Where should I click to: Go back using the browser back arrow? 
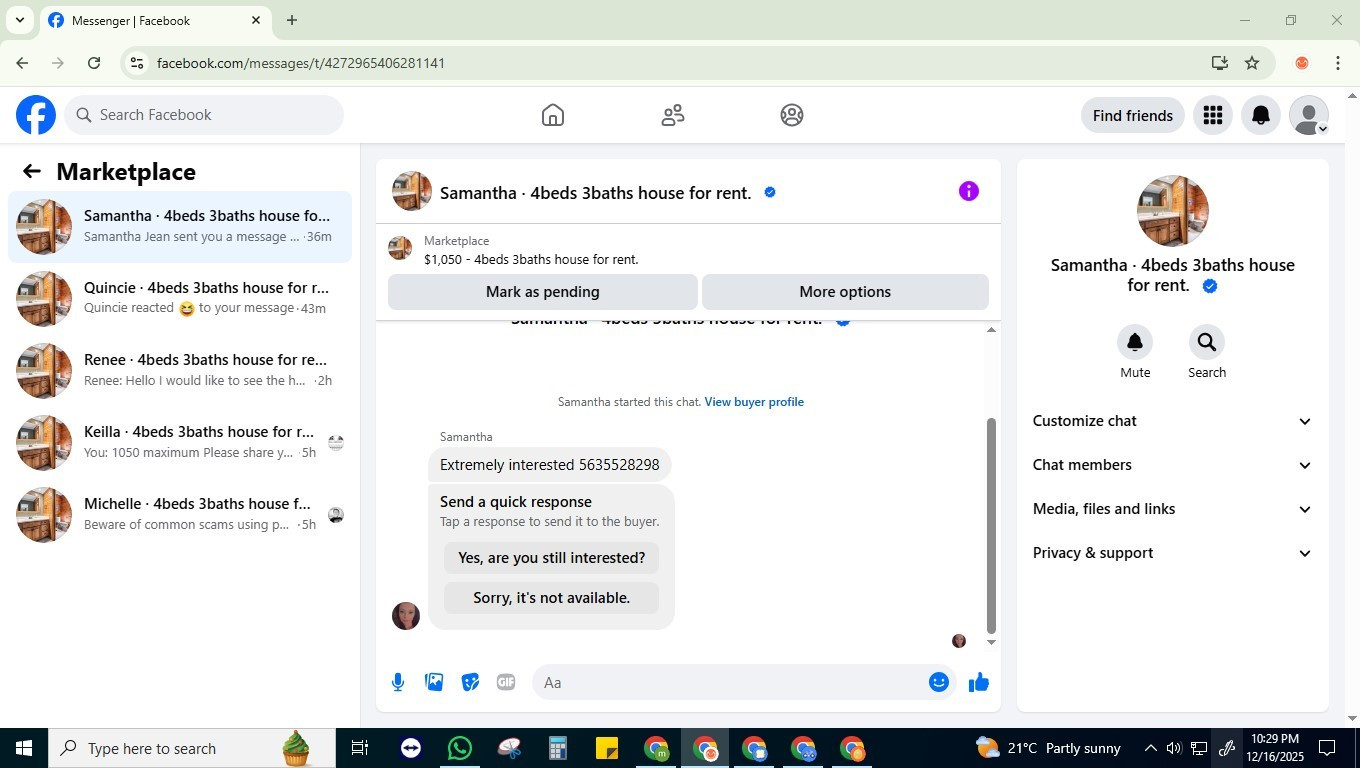[22, 63]
